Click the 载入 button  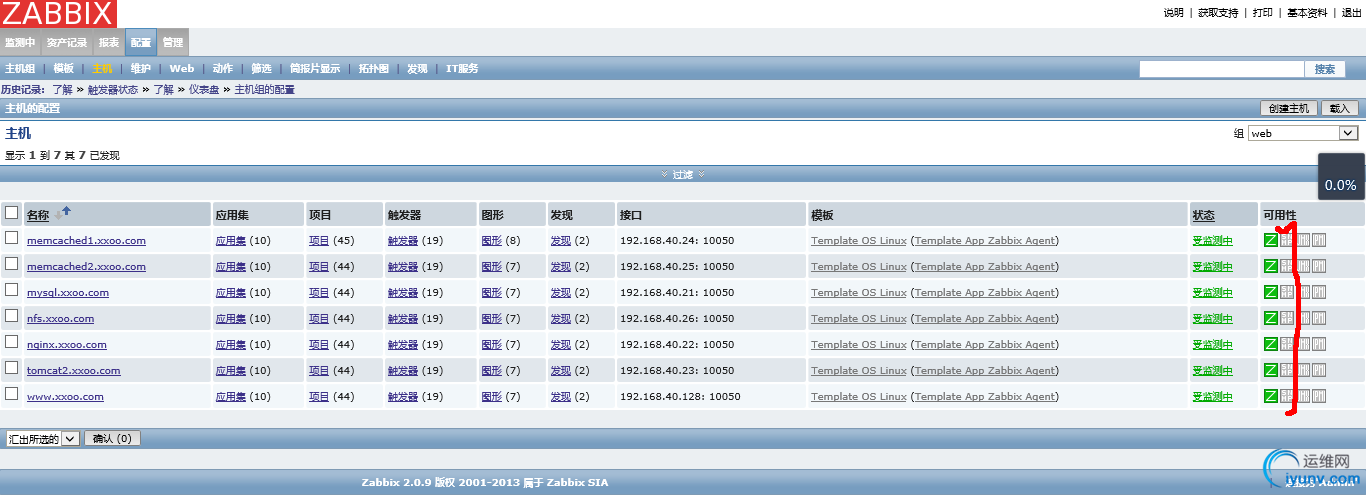1340,108
